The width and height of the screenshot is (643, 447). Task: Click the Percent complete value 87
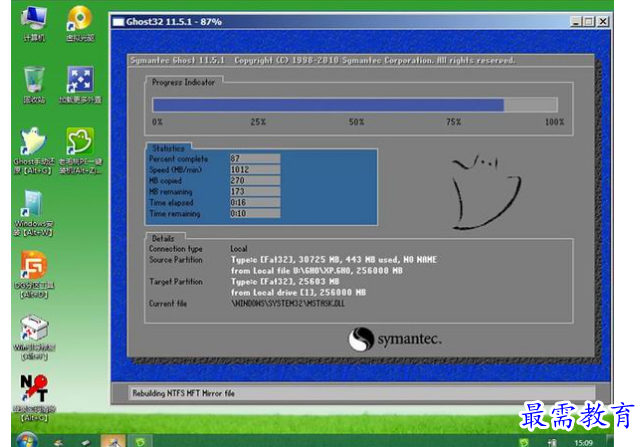255,158
